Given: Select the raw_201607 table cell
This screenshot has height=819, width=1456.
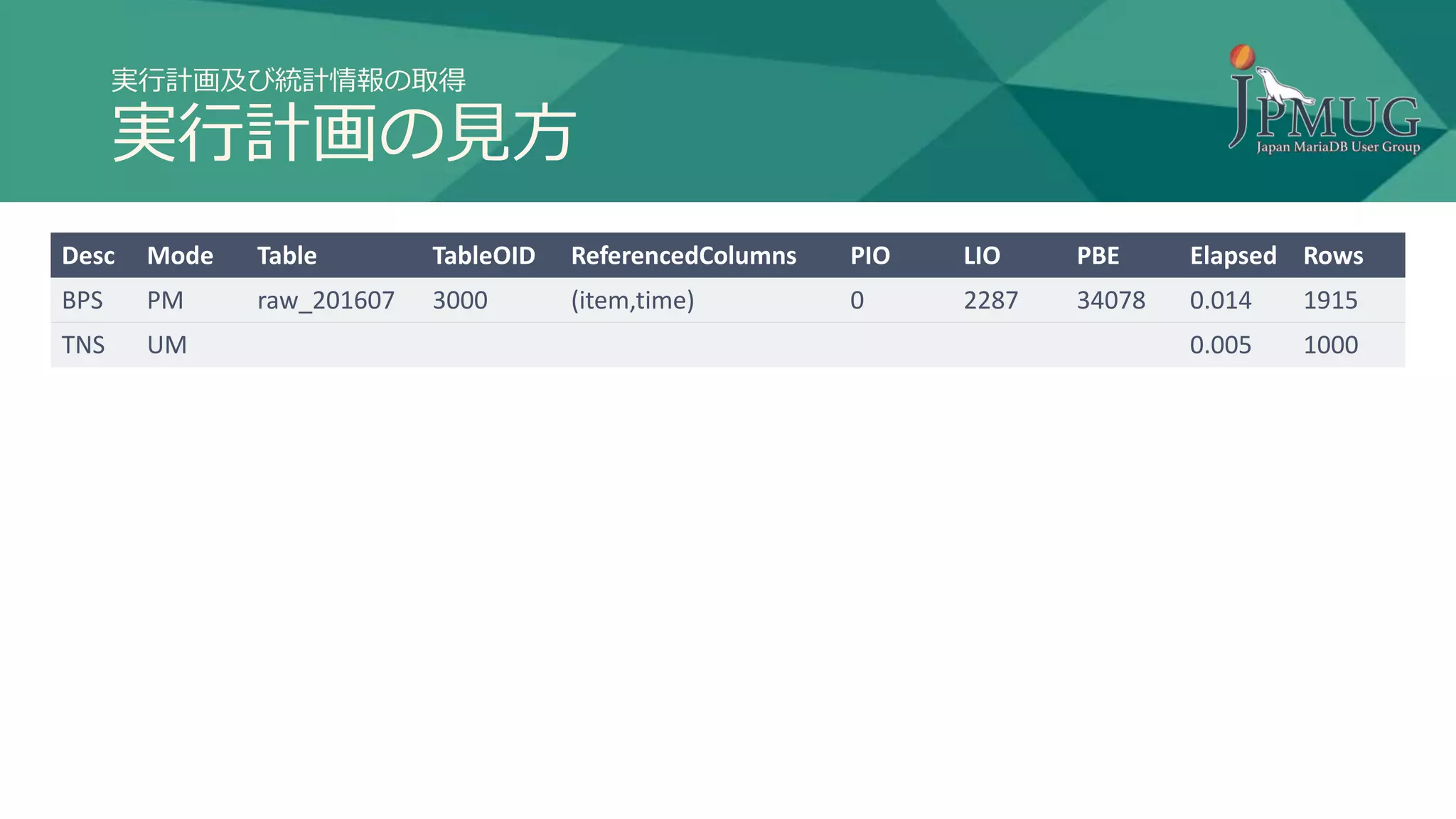Looking at the screenshot, I should pyautogui.click(x=326, y=300).
